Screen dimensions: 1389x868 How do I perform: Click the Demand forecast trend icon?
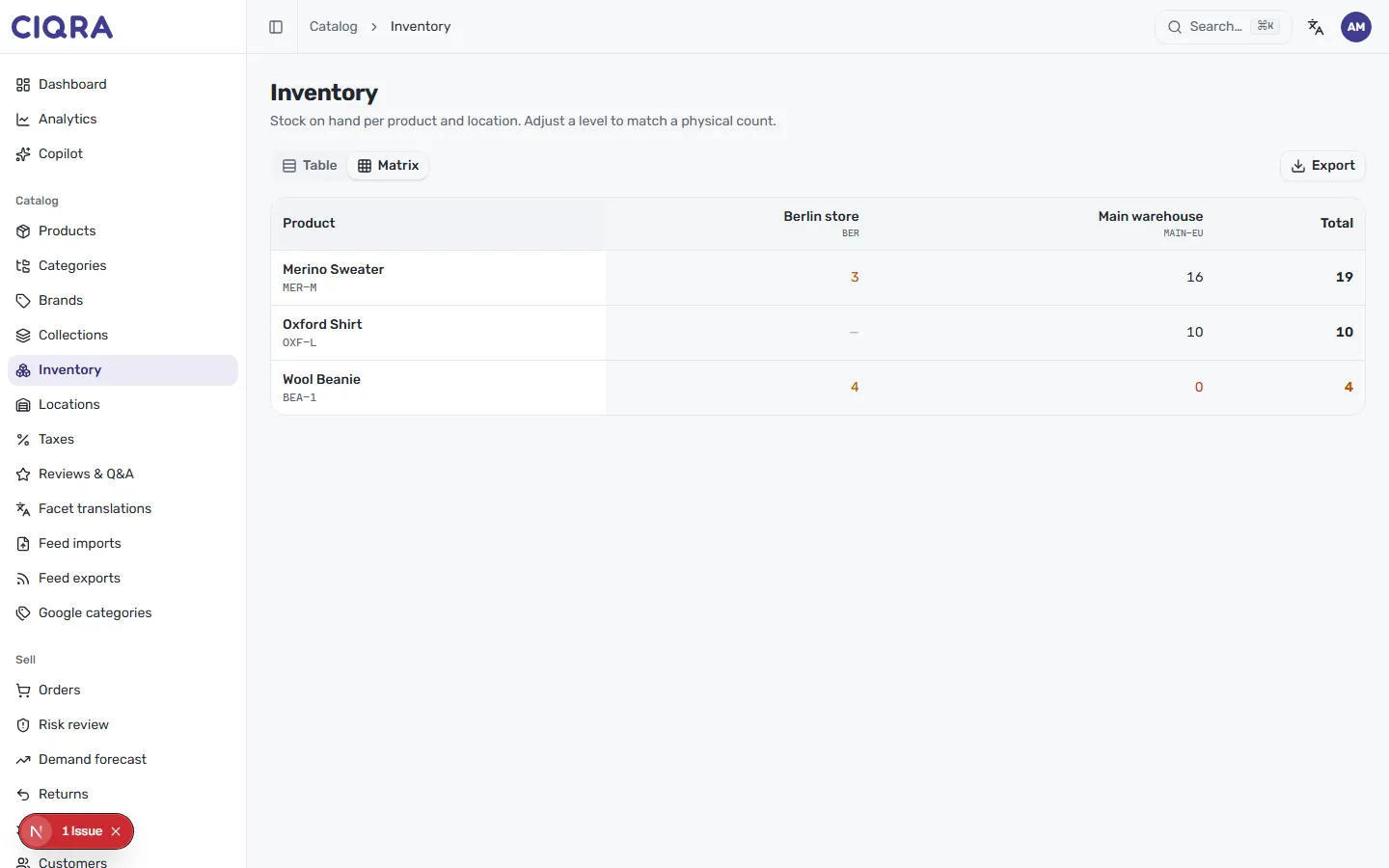[x=23, y=760]
